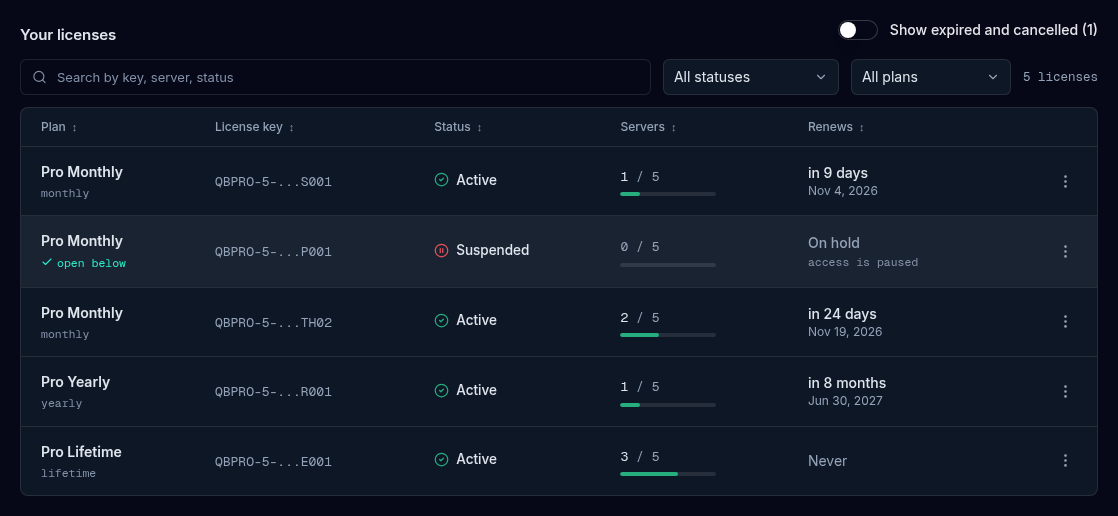
Task: Click the Active check icon for Pro Yearly
Action: point(441,390)
